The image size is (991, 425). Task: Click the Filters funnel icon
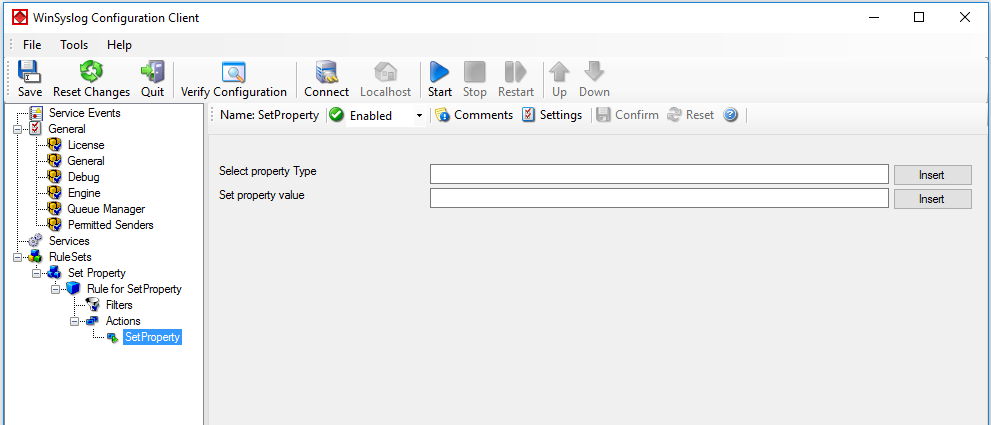93,305
